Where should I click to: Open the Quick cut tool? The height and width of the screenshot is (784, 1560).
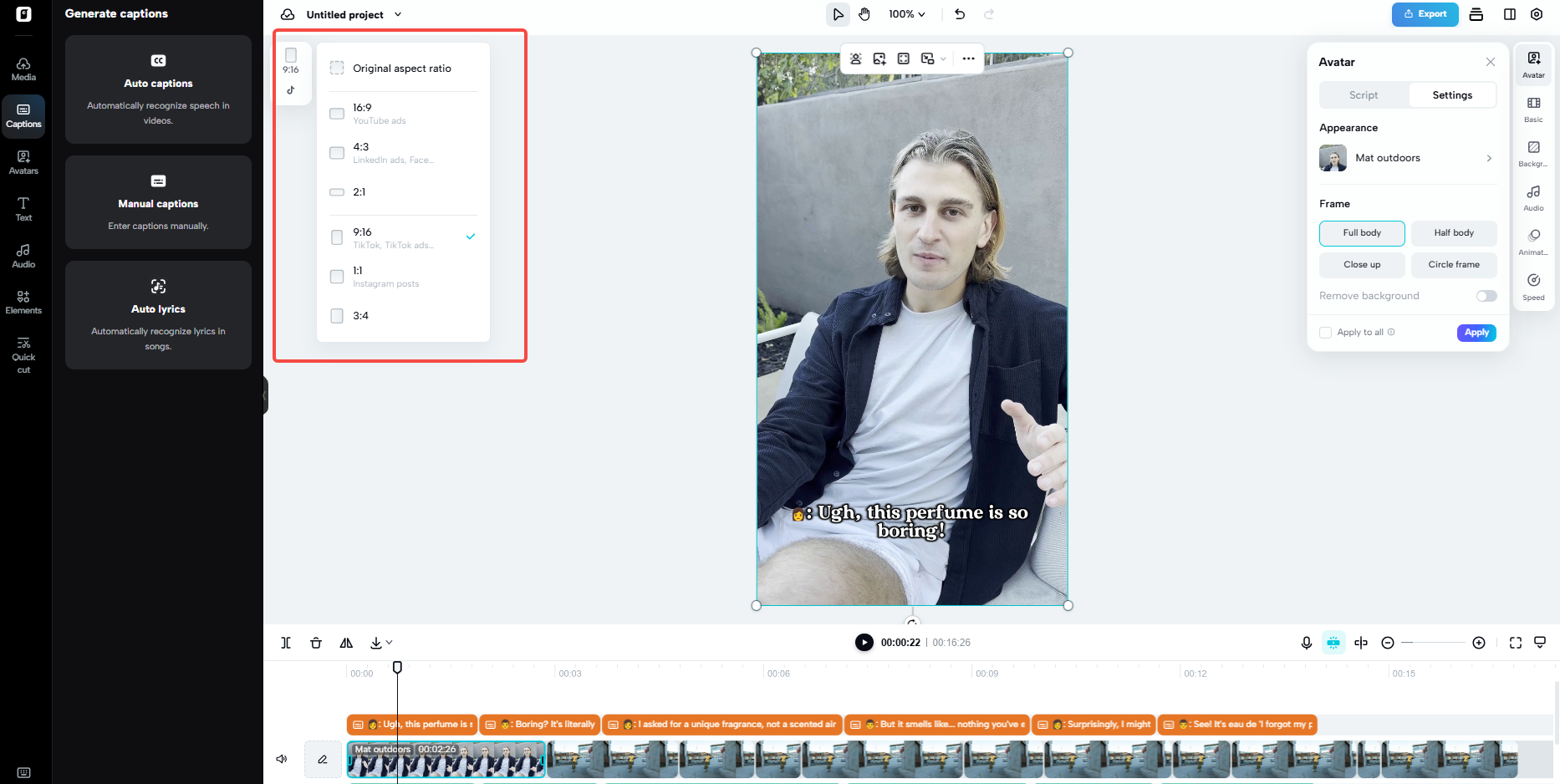[23, 355]
